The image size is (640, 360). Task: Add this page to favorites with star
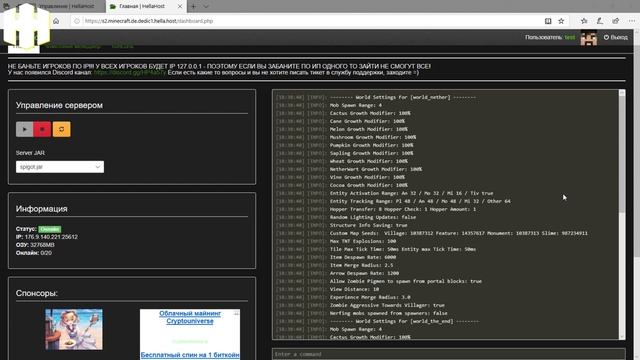[x=561, y=21]
